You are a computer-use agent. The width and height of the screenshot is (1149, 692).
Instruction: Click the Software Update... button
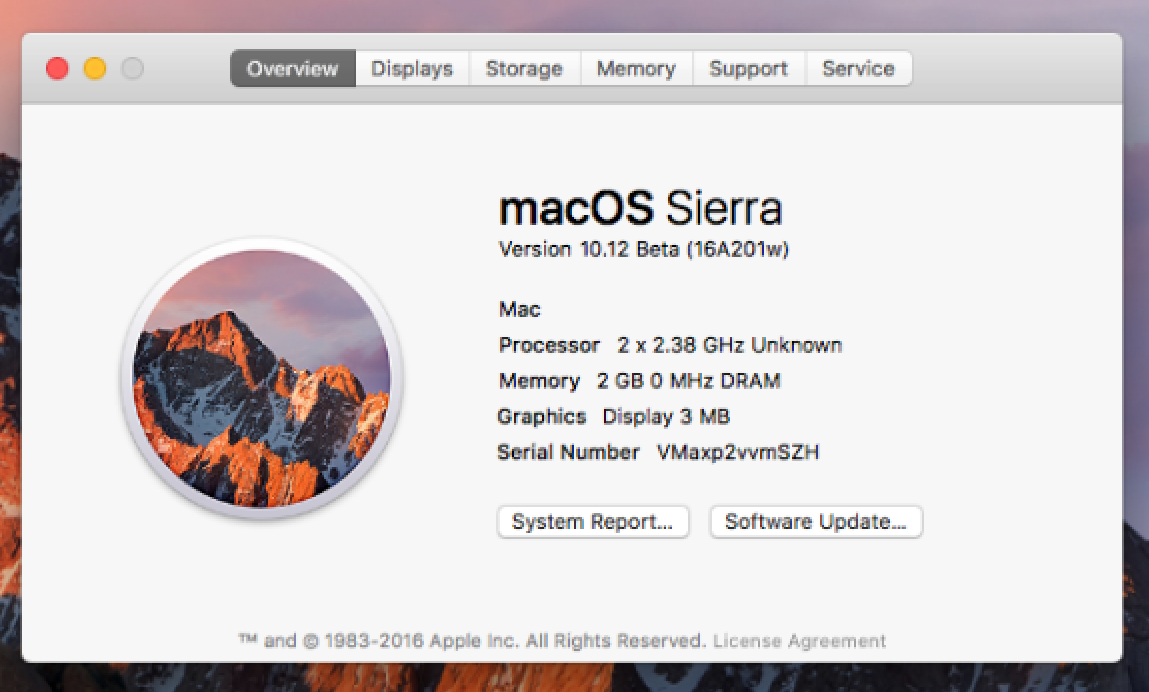pos(816,522)
